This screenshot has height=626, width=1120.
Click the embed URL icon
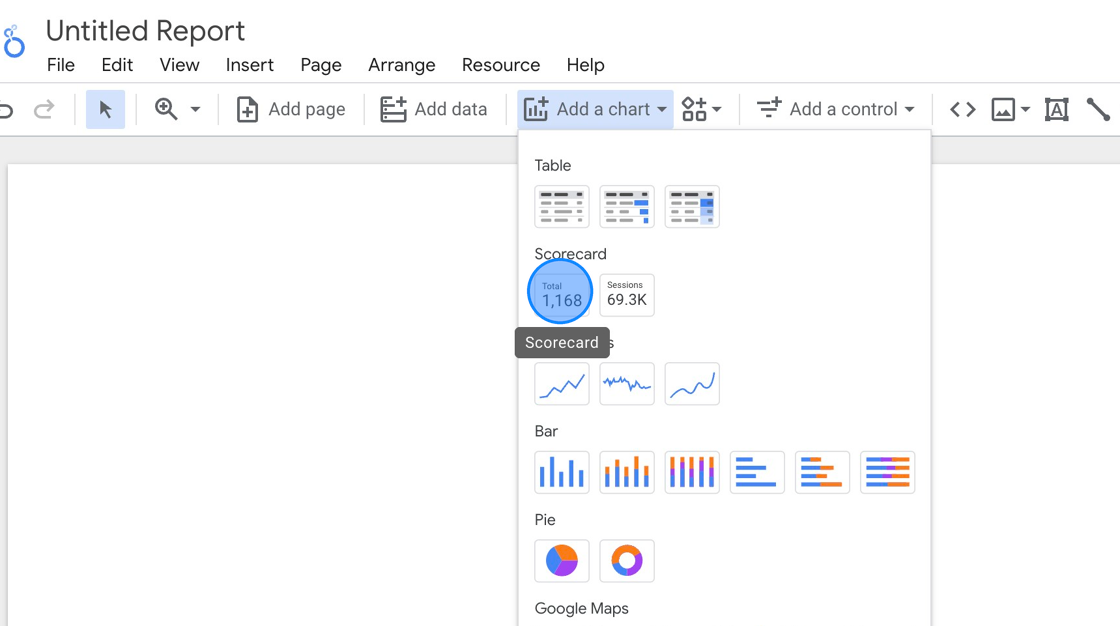click(x=961, y=109)
